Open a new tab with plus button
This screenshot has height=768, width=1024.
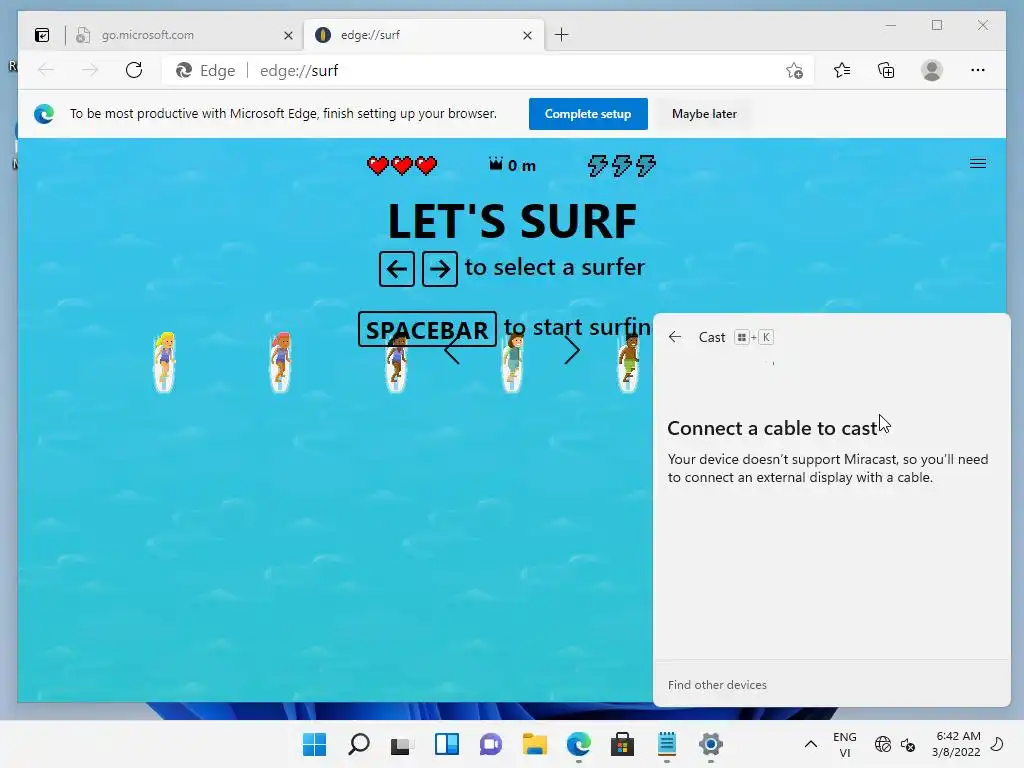(562, 35)
